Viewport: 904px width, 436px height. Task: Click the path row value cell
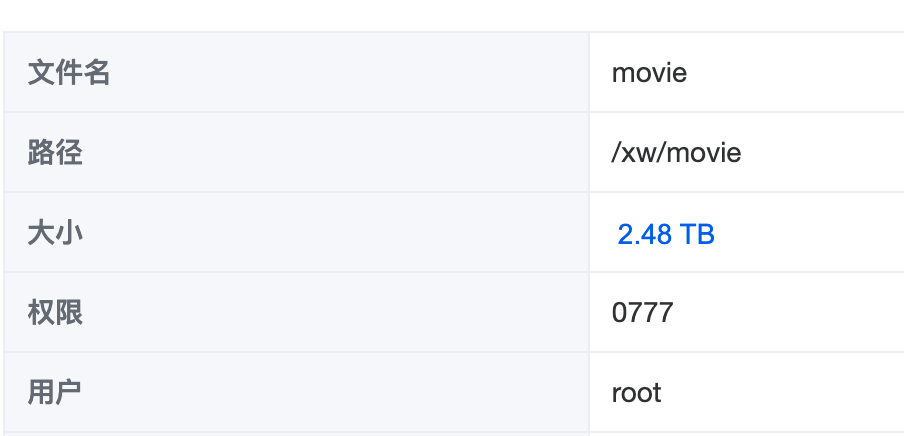(747, 152)
